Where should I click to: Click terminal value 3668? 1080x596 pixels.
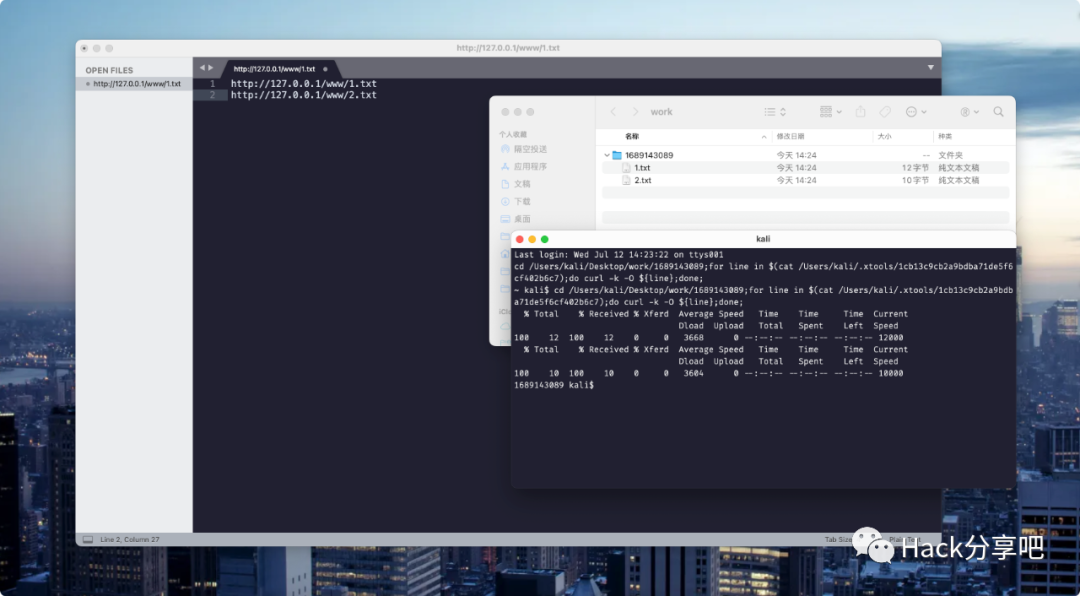click(x=694, y=338)
